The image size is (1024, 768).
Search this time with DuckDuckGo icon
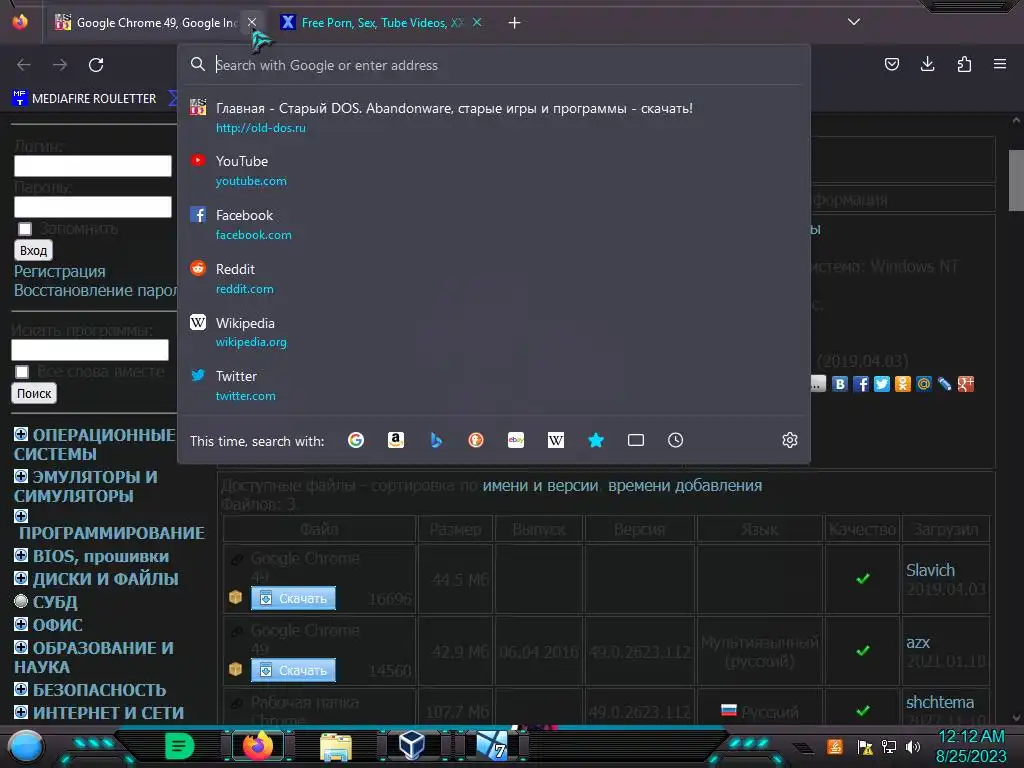point(475,440)
